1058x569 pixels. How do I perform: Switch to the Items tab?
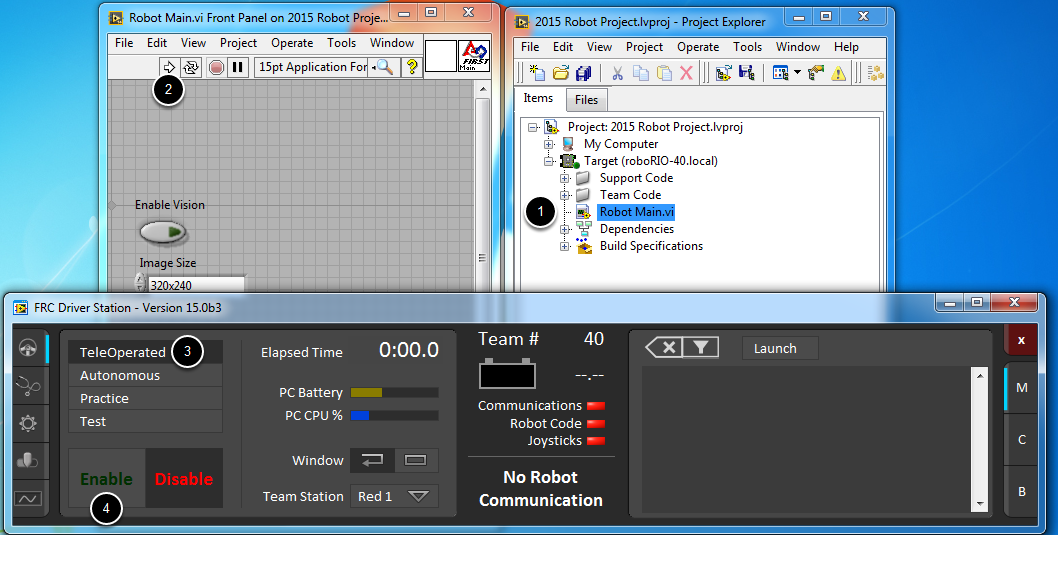(538, 99)
